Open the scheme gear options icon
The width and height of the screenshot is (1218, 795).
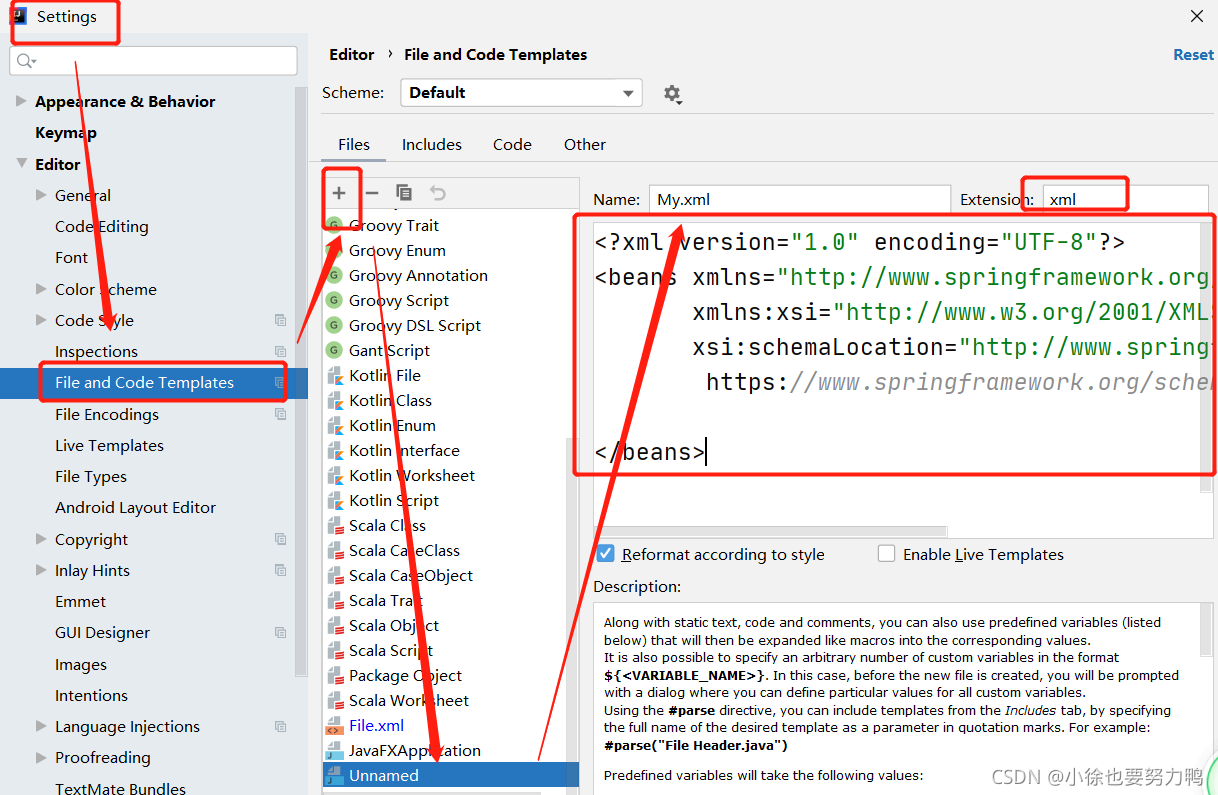[673, 94]
